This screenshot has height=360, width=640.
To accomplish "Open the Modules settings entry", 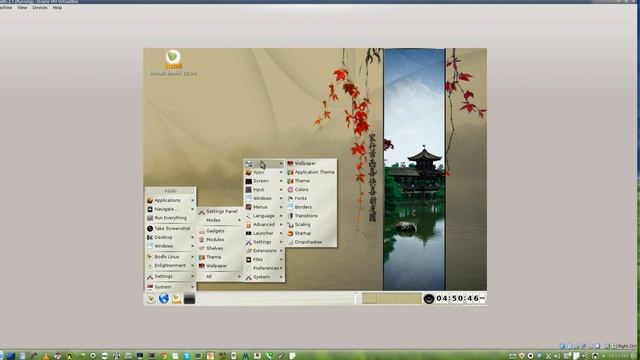I will pos(220,240).
